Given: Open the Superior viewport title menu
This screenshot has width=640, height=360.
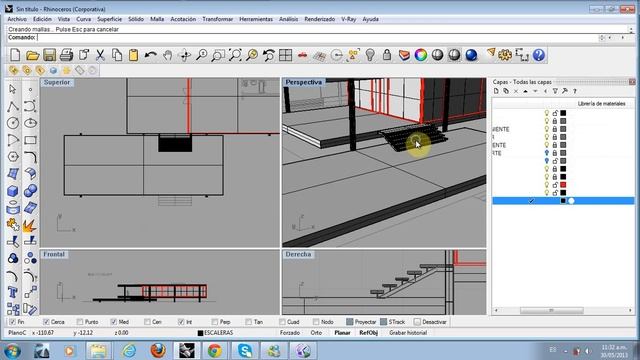Looking at the screenshot, I should click(57, 82).
